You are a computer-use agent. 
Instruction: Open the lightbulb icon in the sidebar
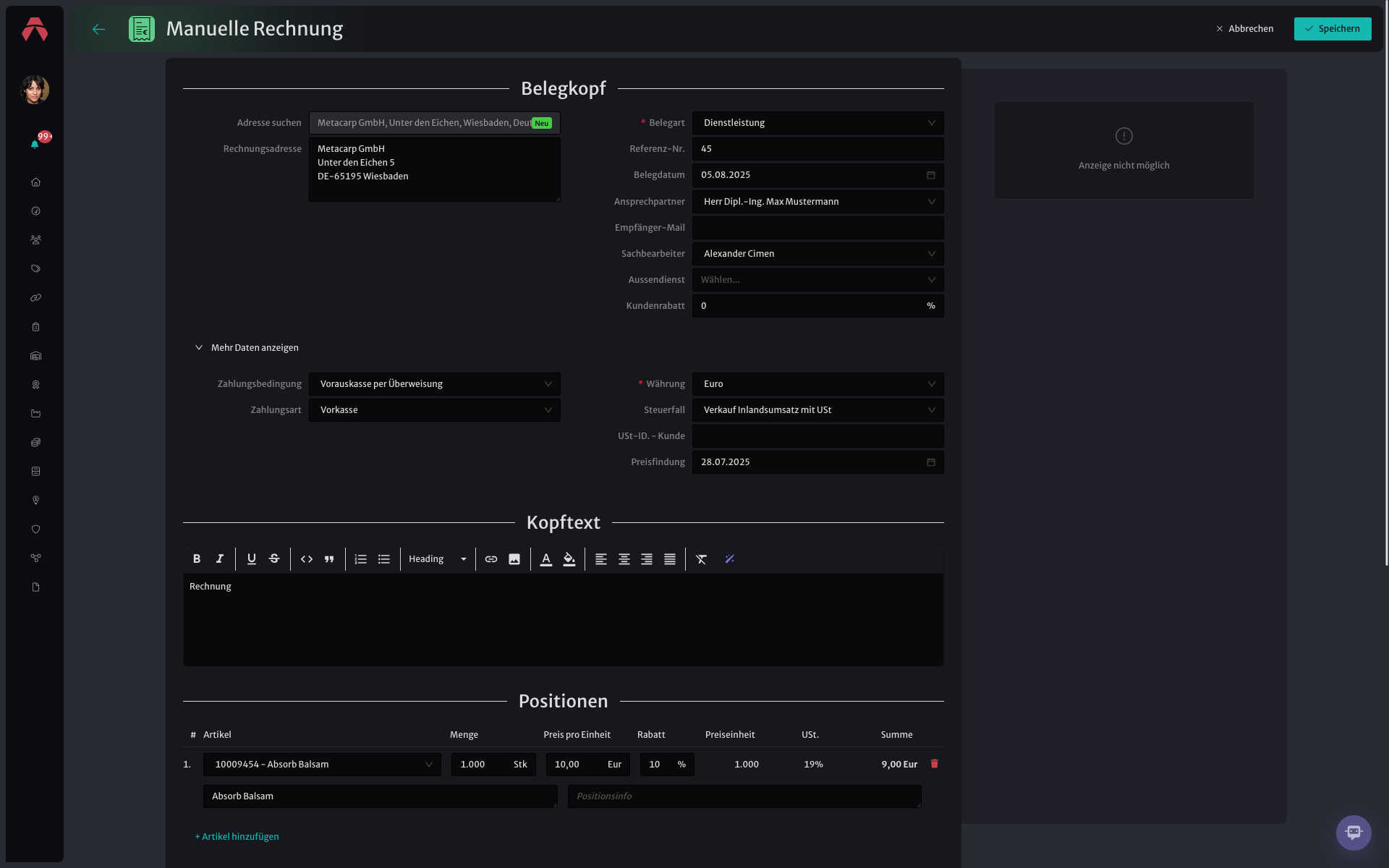click(35, 501)
